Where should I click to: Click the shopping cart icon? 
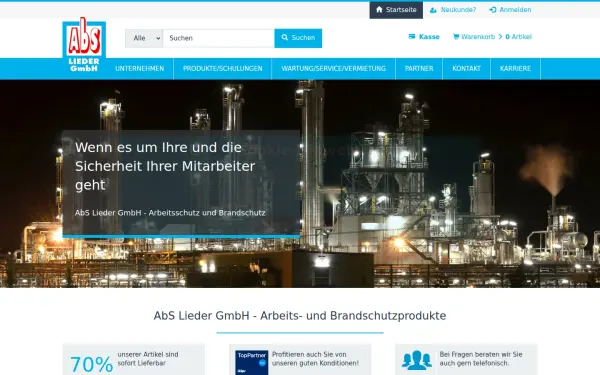coord(456,37)
